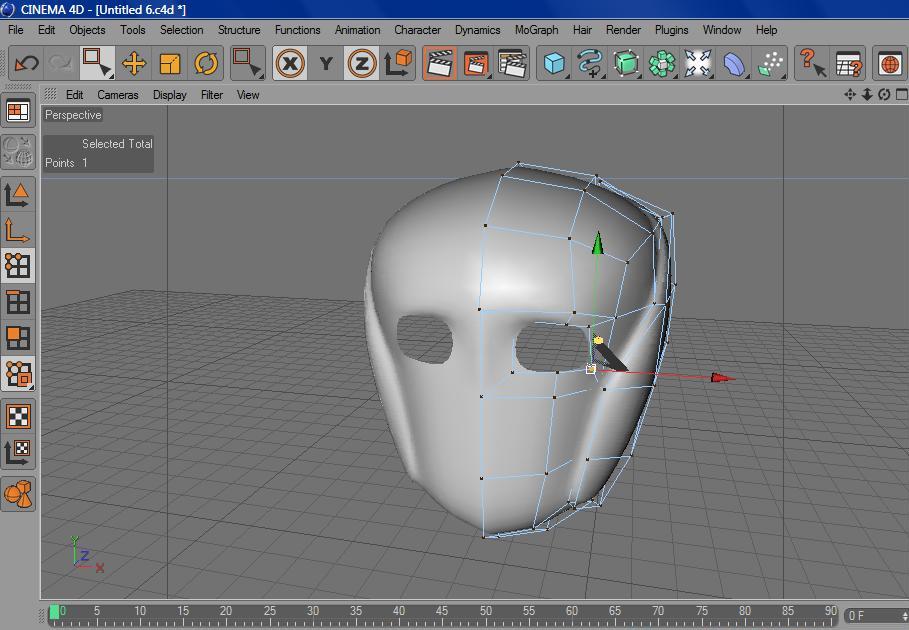Image resolution: width=909 pixels, height=630 pixels.
Task: Click the Perspective viewport label
Action: coord(73,115)
